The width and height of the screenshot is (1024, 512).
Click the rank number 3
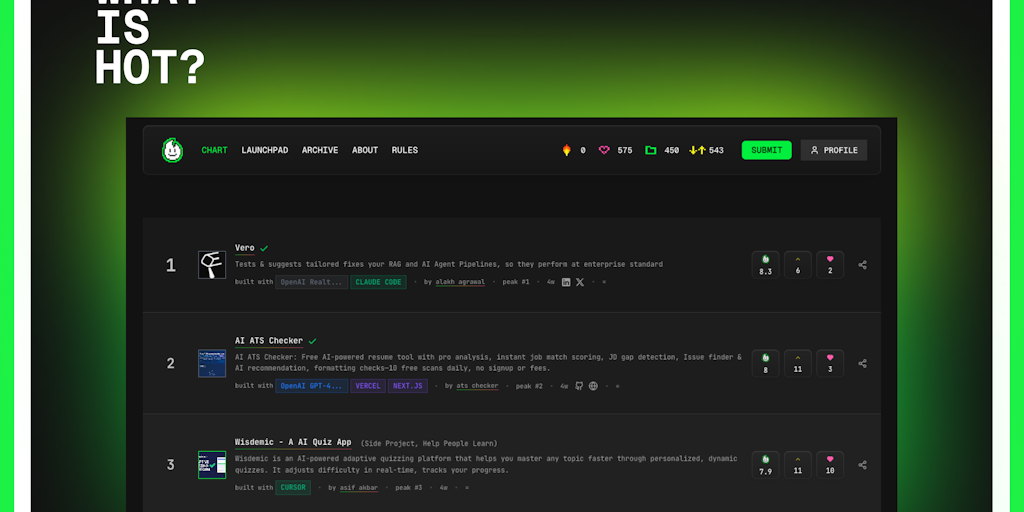tap(170, 465)
